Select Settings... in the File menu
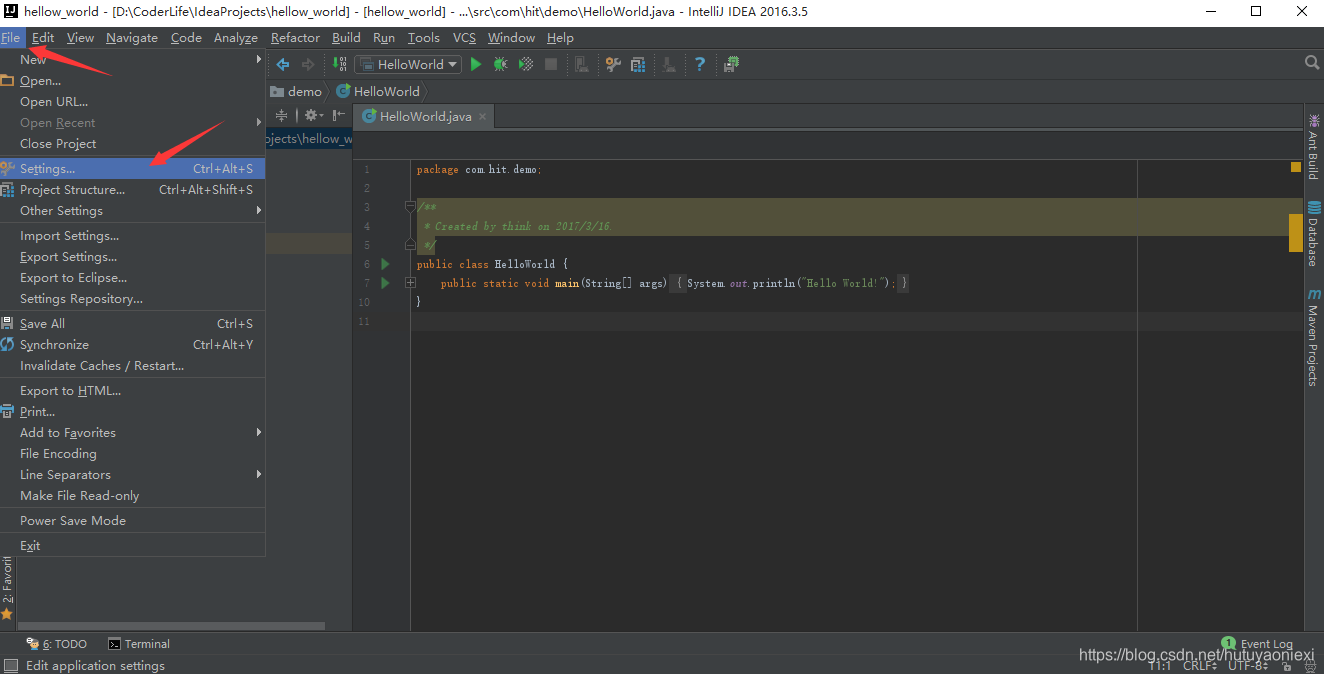This screenshot has height=674, width=1324. [x=132, y=168]
